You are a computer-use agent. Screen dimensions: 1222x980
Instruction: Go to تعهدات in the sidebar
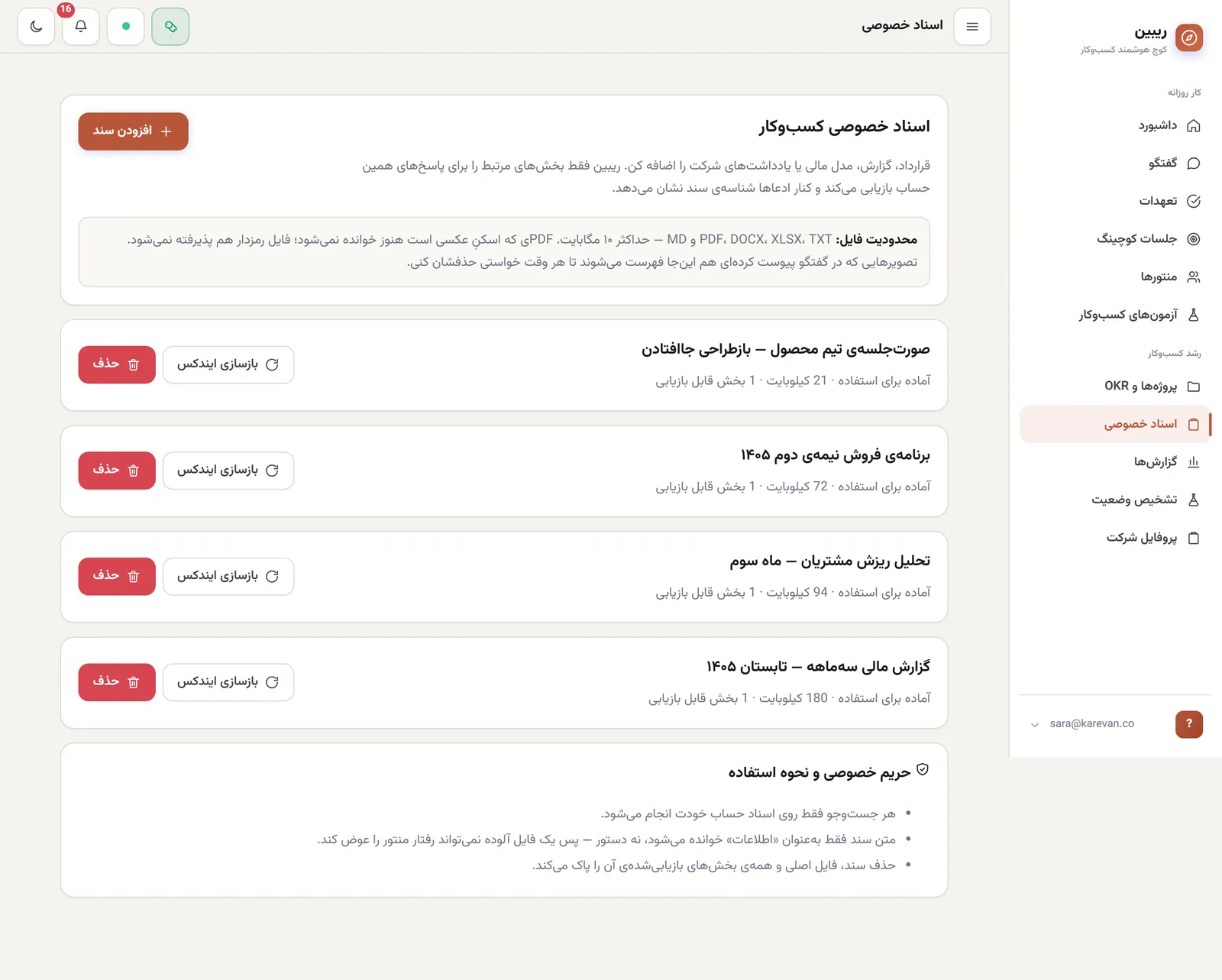[1116, 201]
